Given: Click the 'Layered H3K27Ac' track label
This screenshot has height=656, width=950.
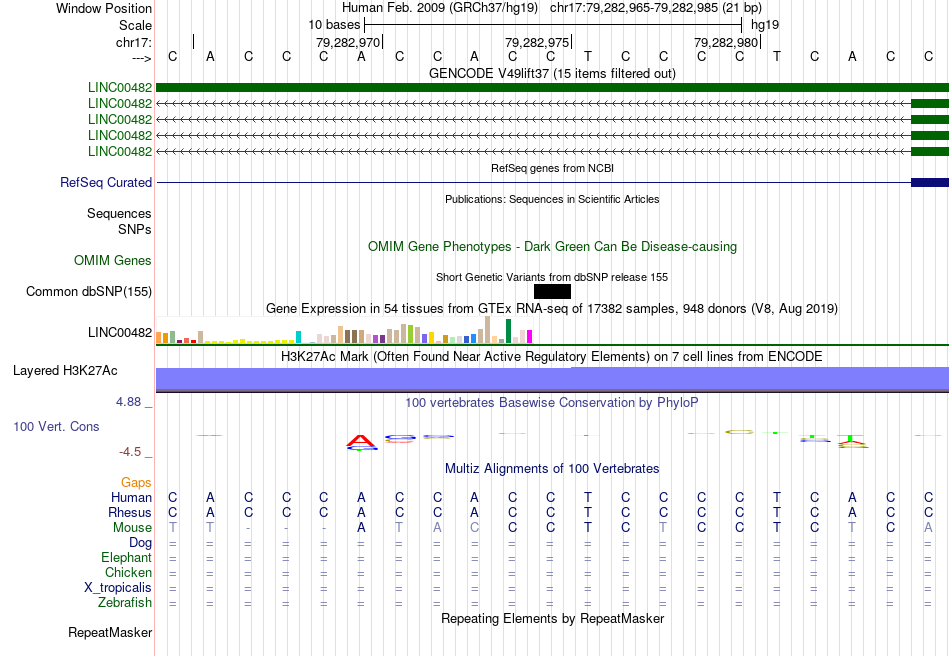Looking at the screenshot, I should tap(65, 371).
